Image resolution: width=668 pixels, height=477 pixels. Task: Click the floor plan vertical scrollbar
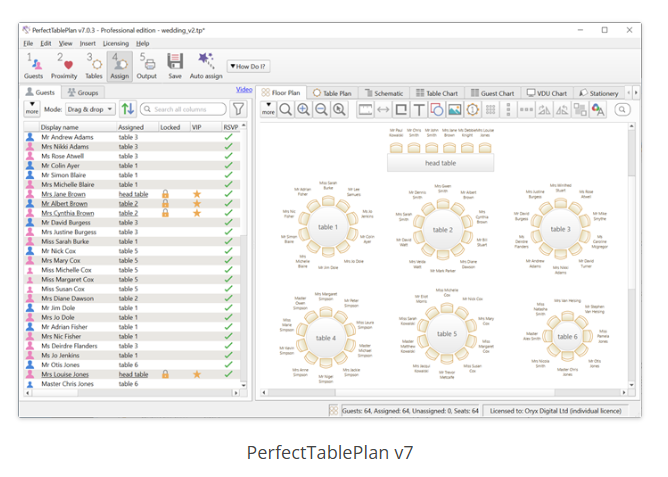click(x=632, y=256)
